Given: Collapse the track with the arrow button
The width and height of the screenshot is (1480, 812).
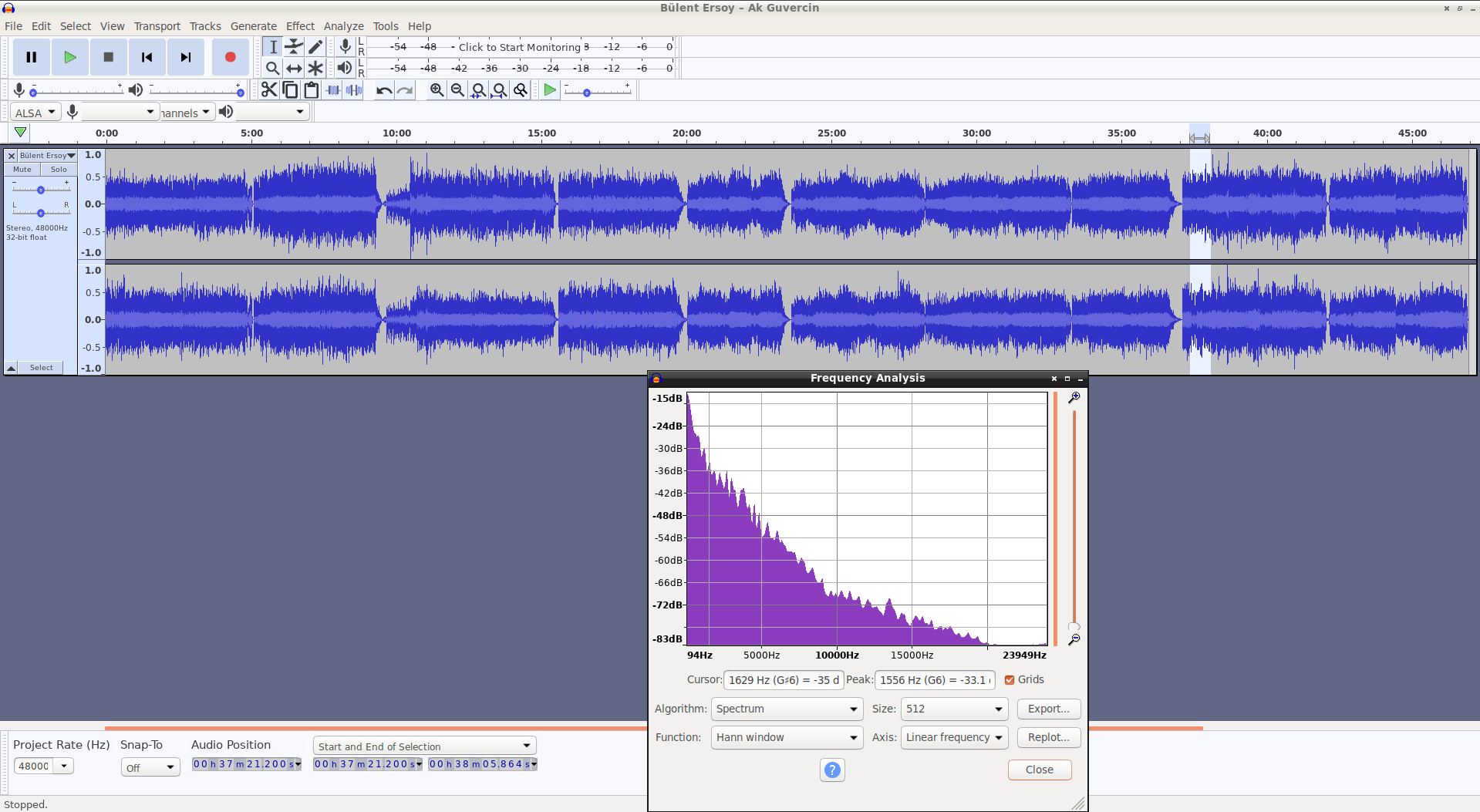Looking at the screenshot, I should pyautogui.click(x=12, y=368).
